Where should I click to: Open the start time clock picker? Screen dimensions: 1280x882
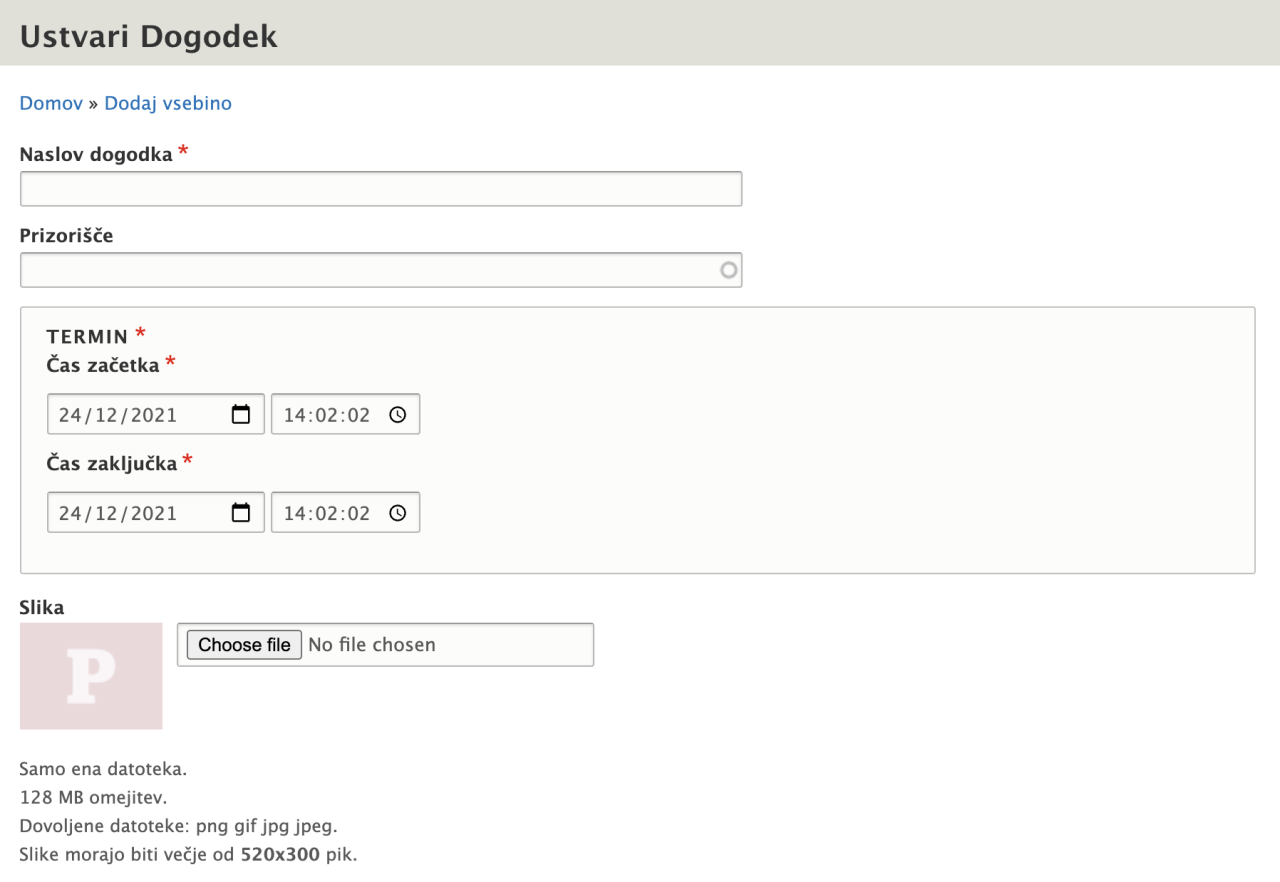398,415
